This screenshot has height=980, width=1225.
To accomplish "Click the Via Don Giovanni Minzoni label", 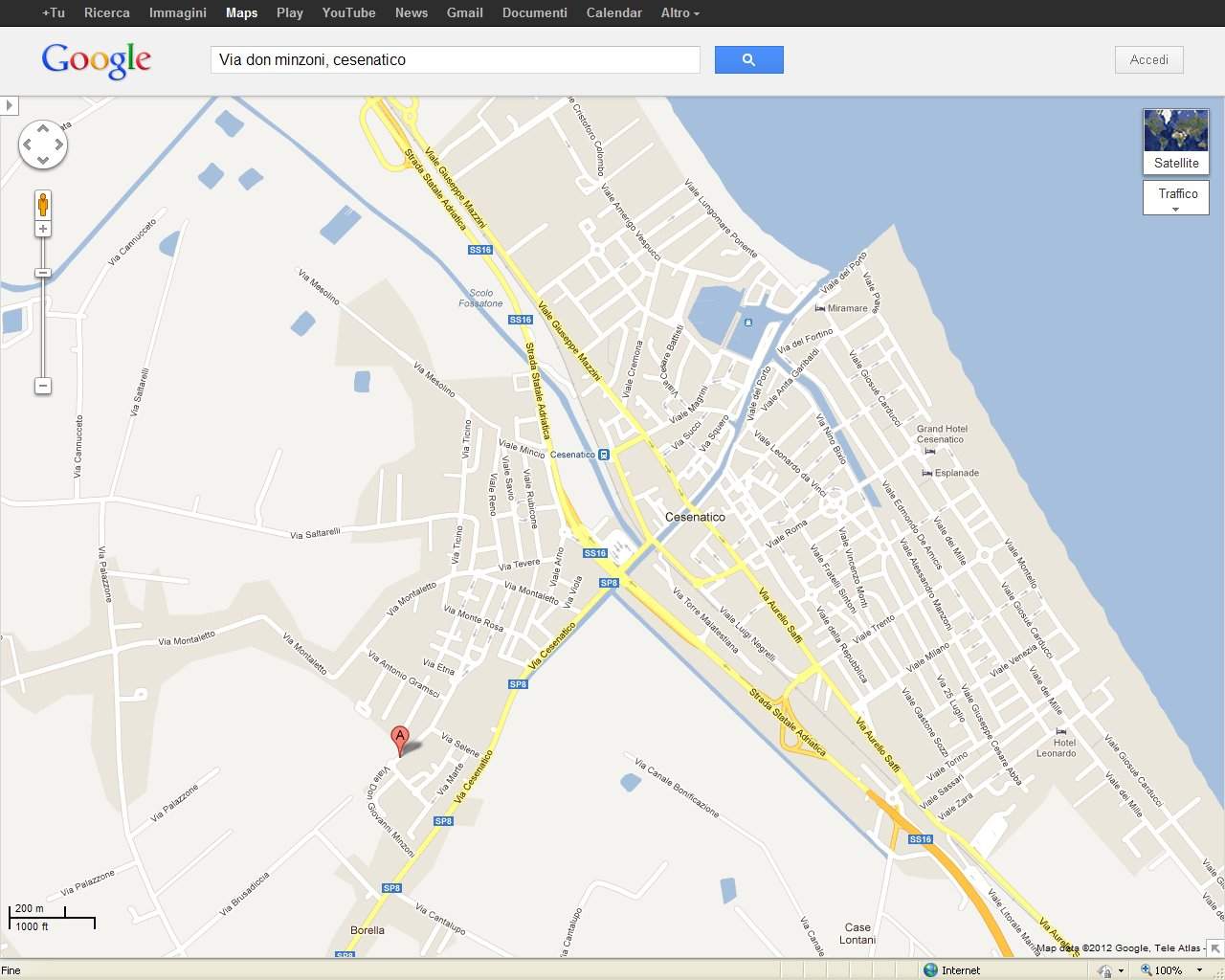I will click(x=390, y=811).
